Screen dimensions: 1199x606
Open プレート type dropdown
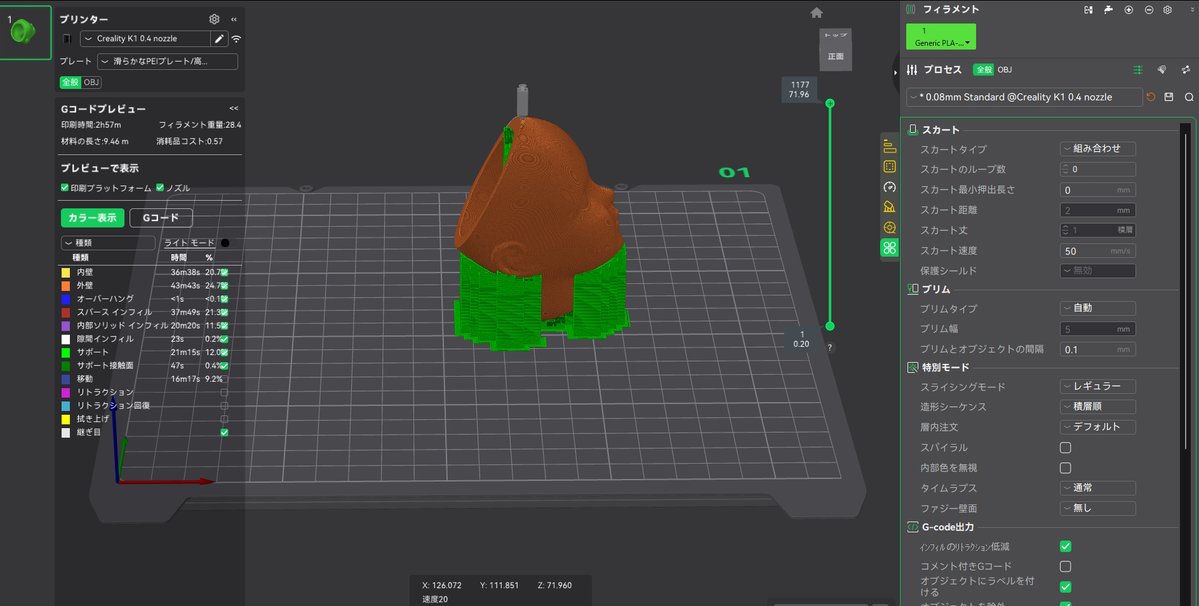(167, 61)
